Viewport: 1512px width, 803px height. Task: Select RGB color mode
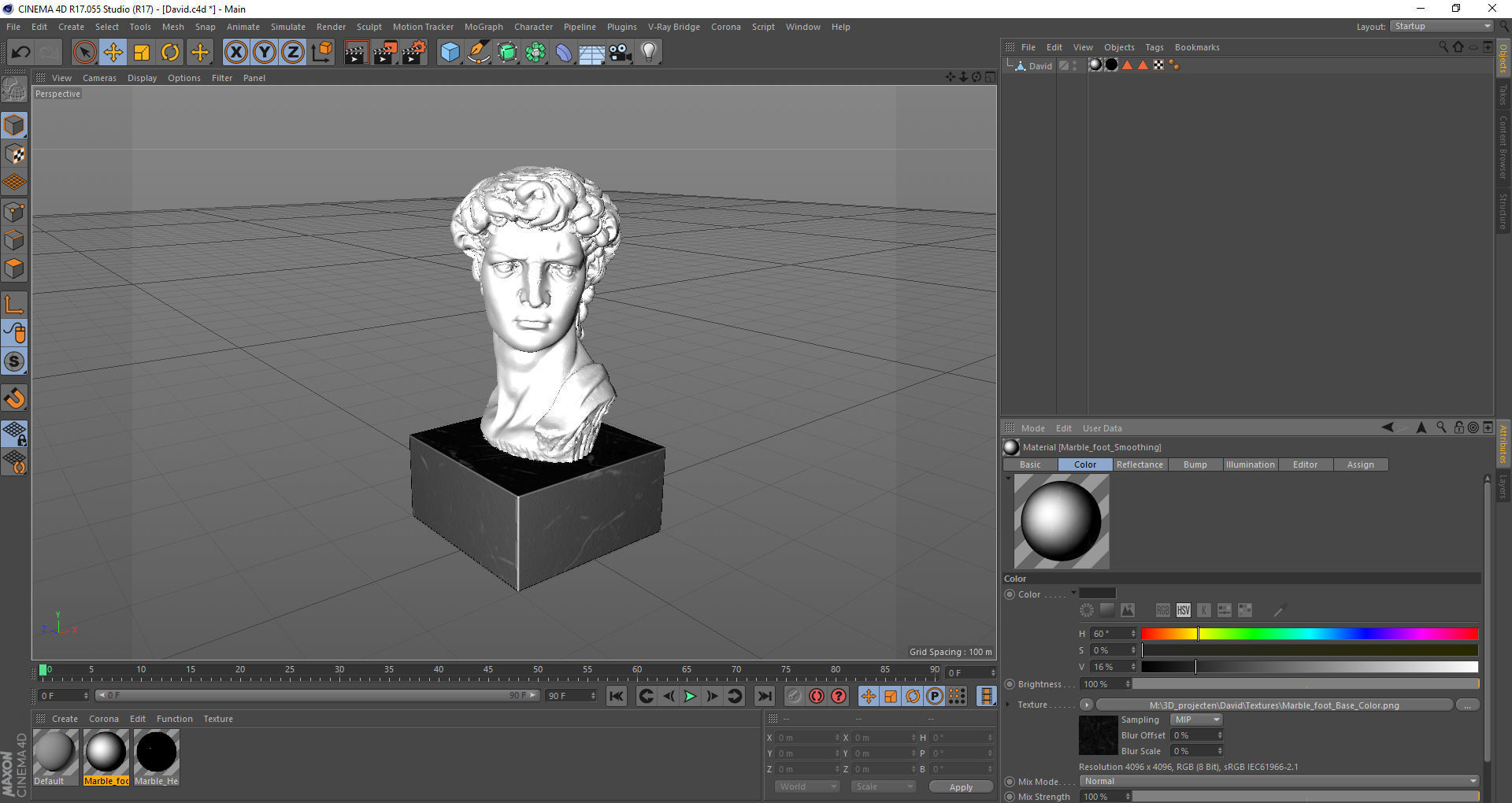(x=1162, y=610)
